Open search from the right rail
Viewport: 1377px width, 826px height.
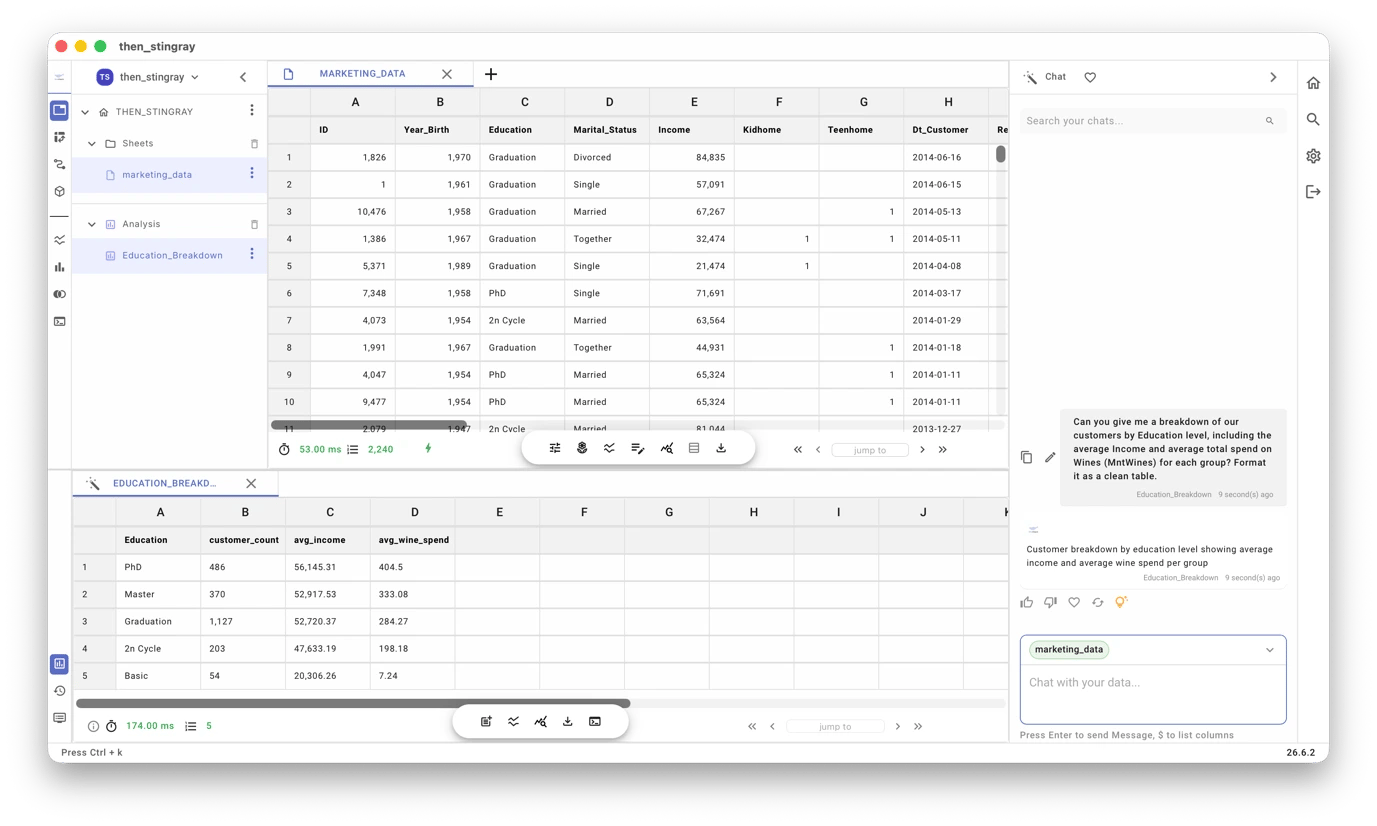coord(1313,120)
